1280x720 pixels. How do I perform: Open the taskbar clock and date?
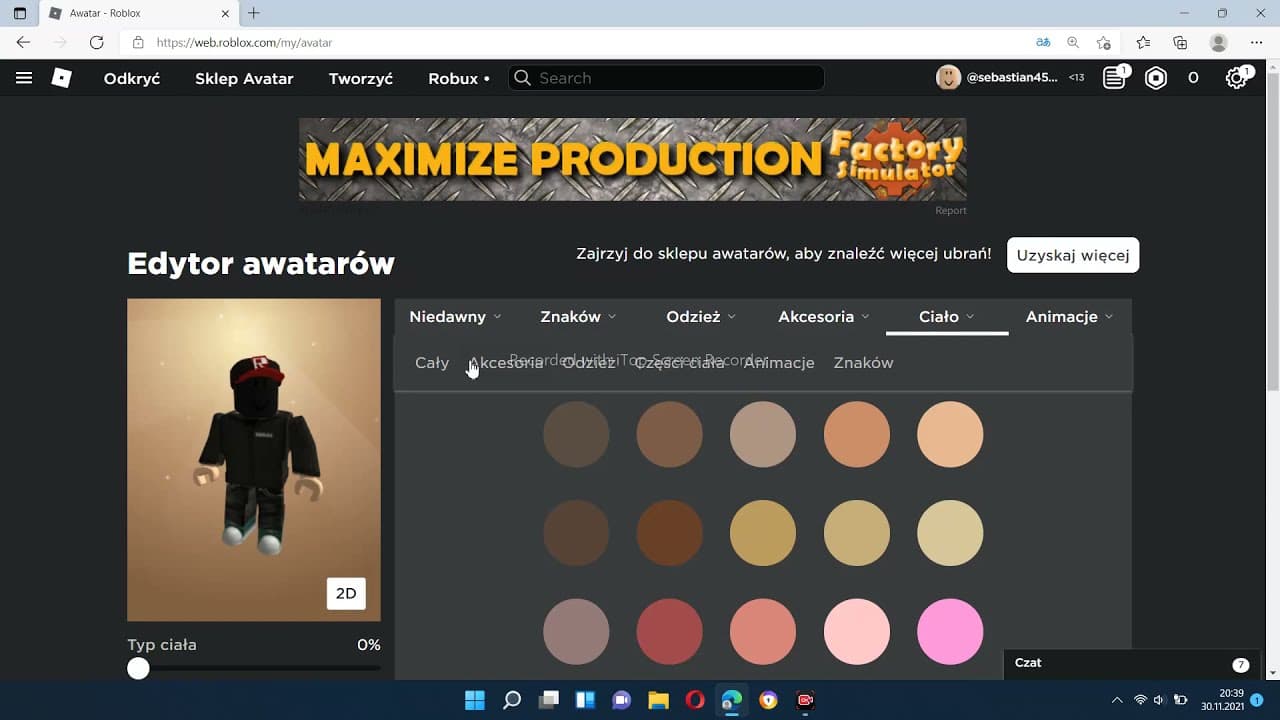coord(1222,700)
